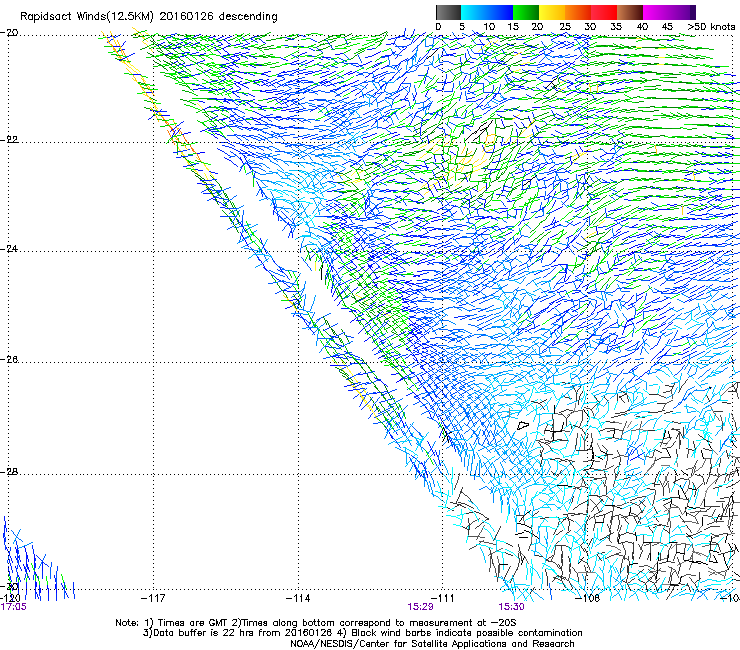Click the legend label "10"
Viewport: 740px width, 650px height.
tap(489, 27)
